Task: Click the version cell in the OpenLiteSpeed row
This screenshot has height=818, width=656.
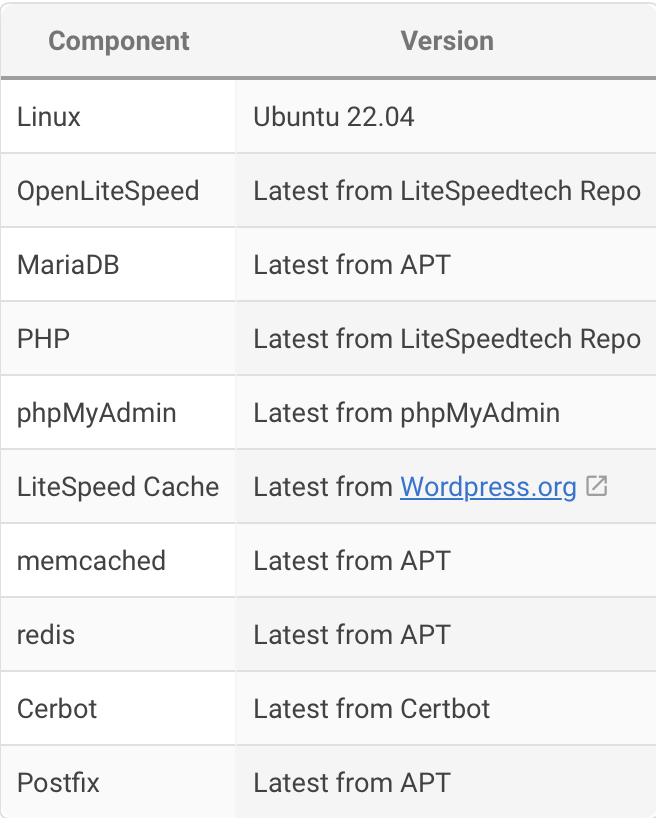Action: point(446,190)
